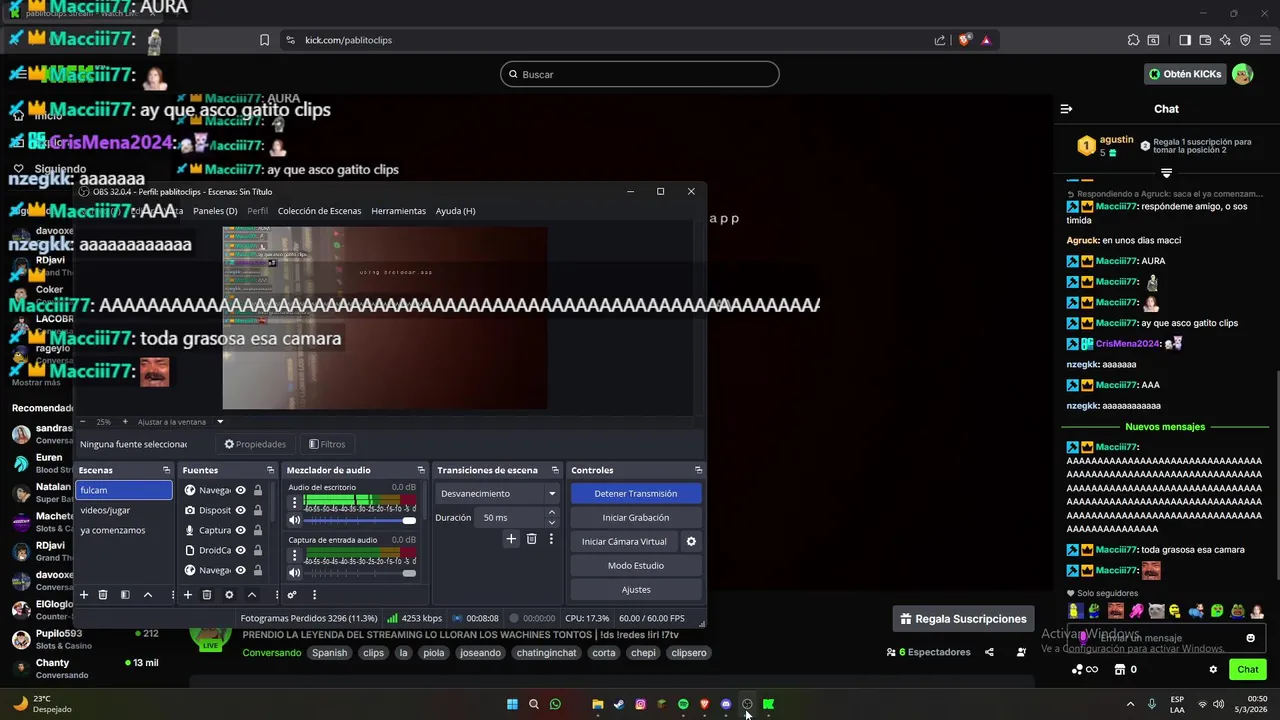This screenshot has height=720, width=1280.
Task: Unlock the Disposit source lock icon
Action: point(258,510)
